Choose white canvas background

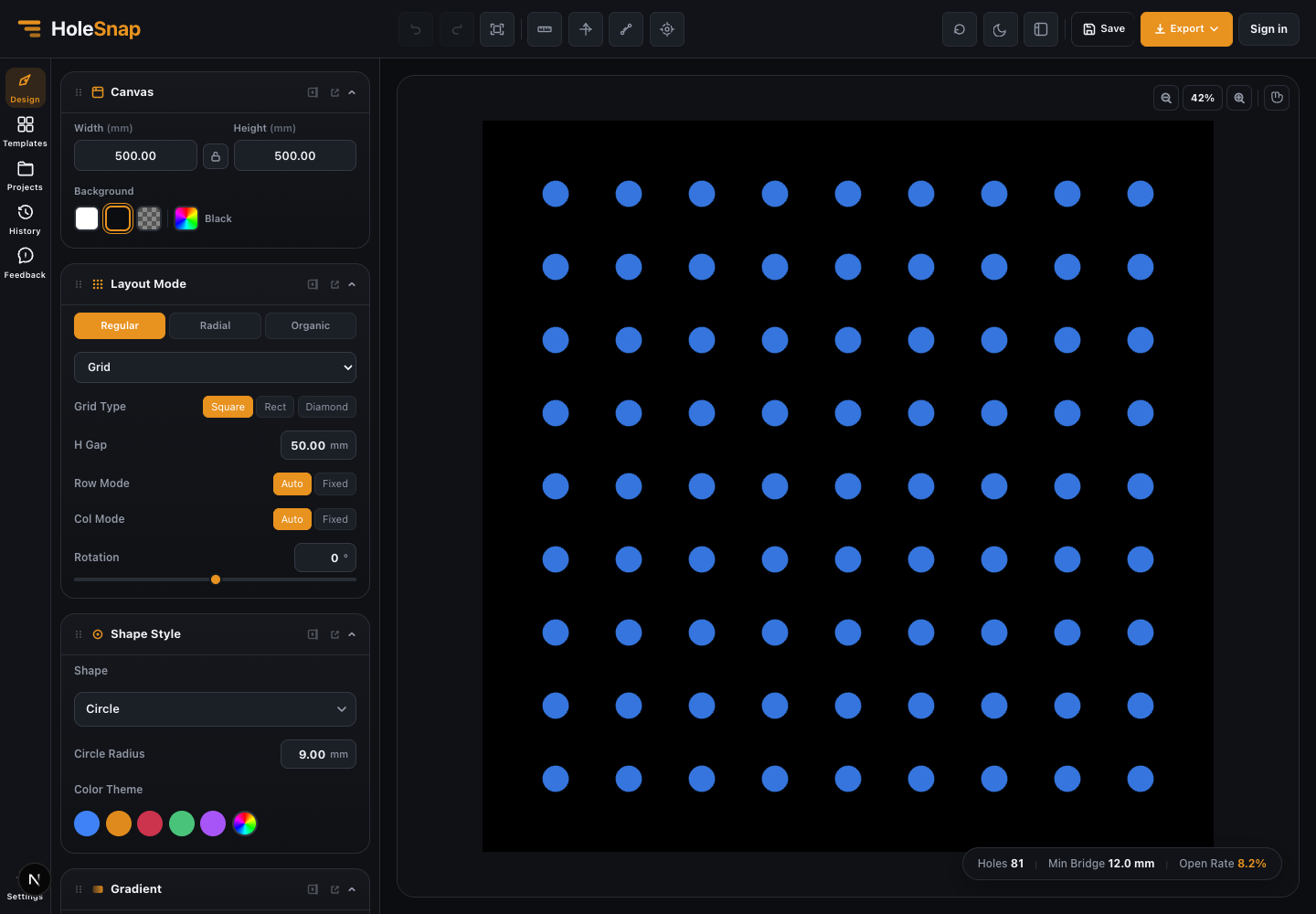click(87, 218)
